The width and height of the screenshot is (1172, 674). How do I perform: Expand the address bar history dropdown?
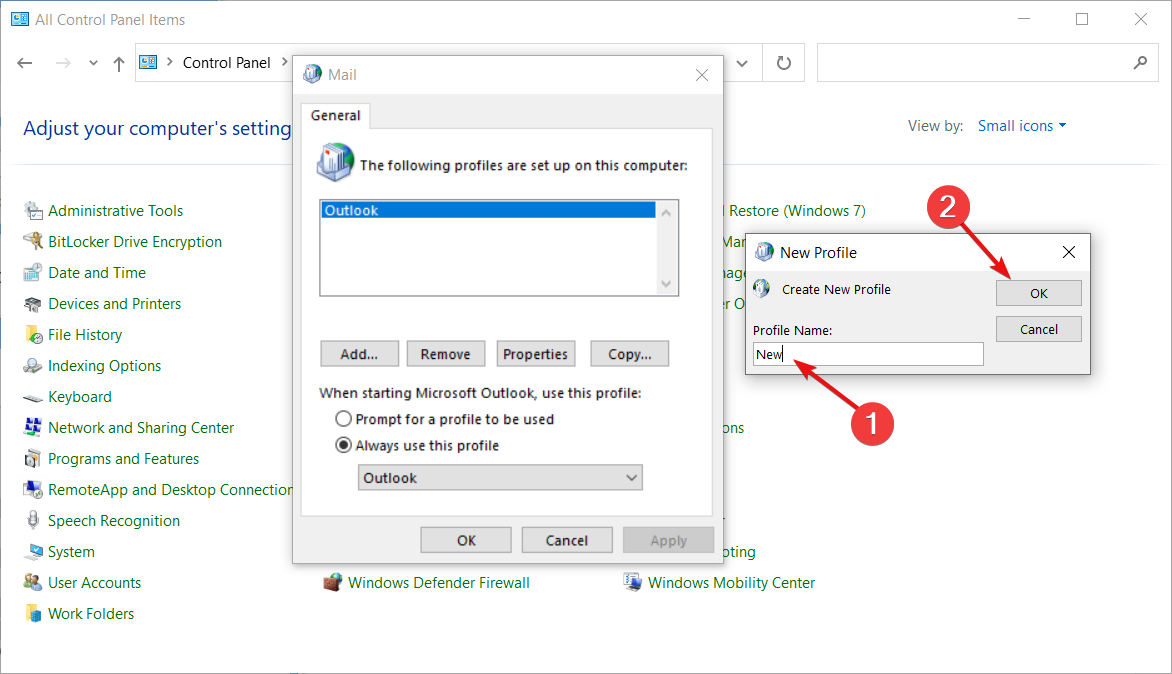click(x=741, y=64)
